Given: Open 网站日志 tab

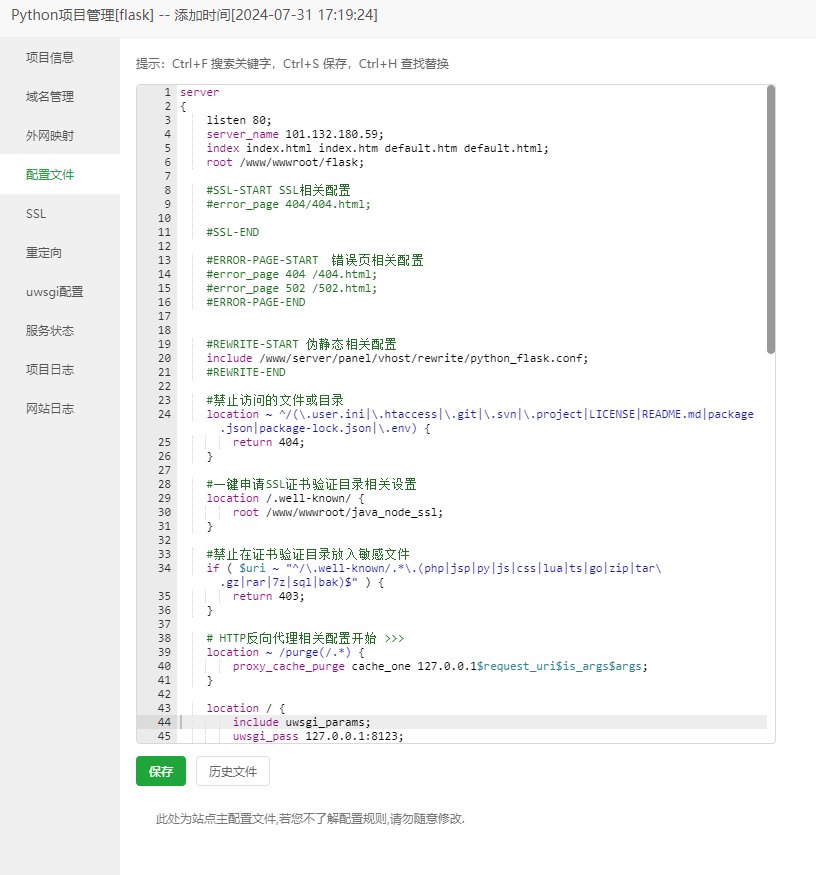Looking at the screenshot, I should 50,408.
